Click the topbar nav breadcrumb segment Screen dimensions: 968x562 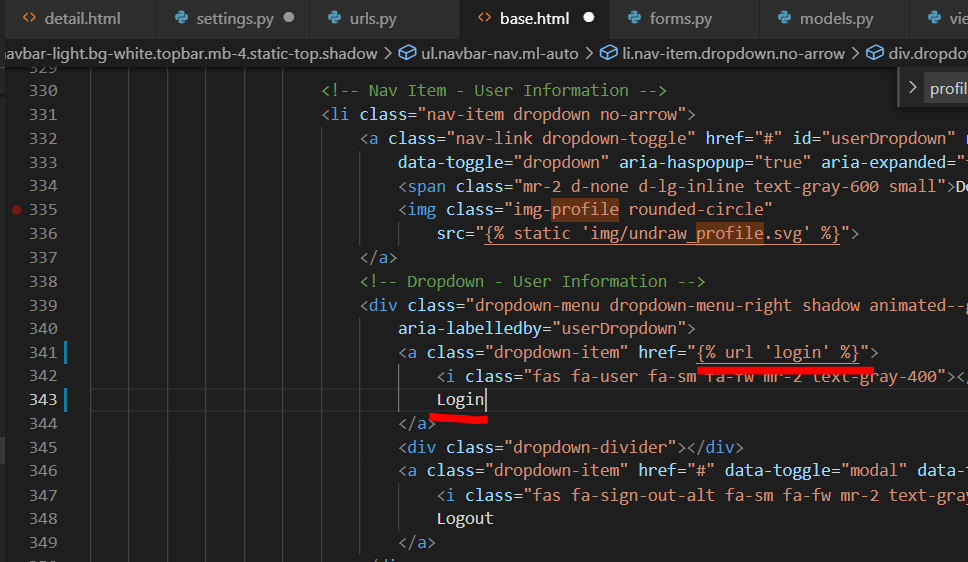click(x=190, y=54)
